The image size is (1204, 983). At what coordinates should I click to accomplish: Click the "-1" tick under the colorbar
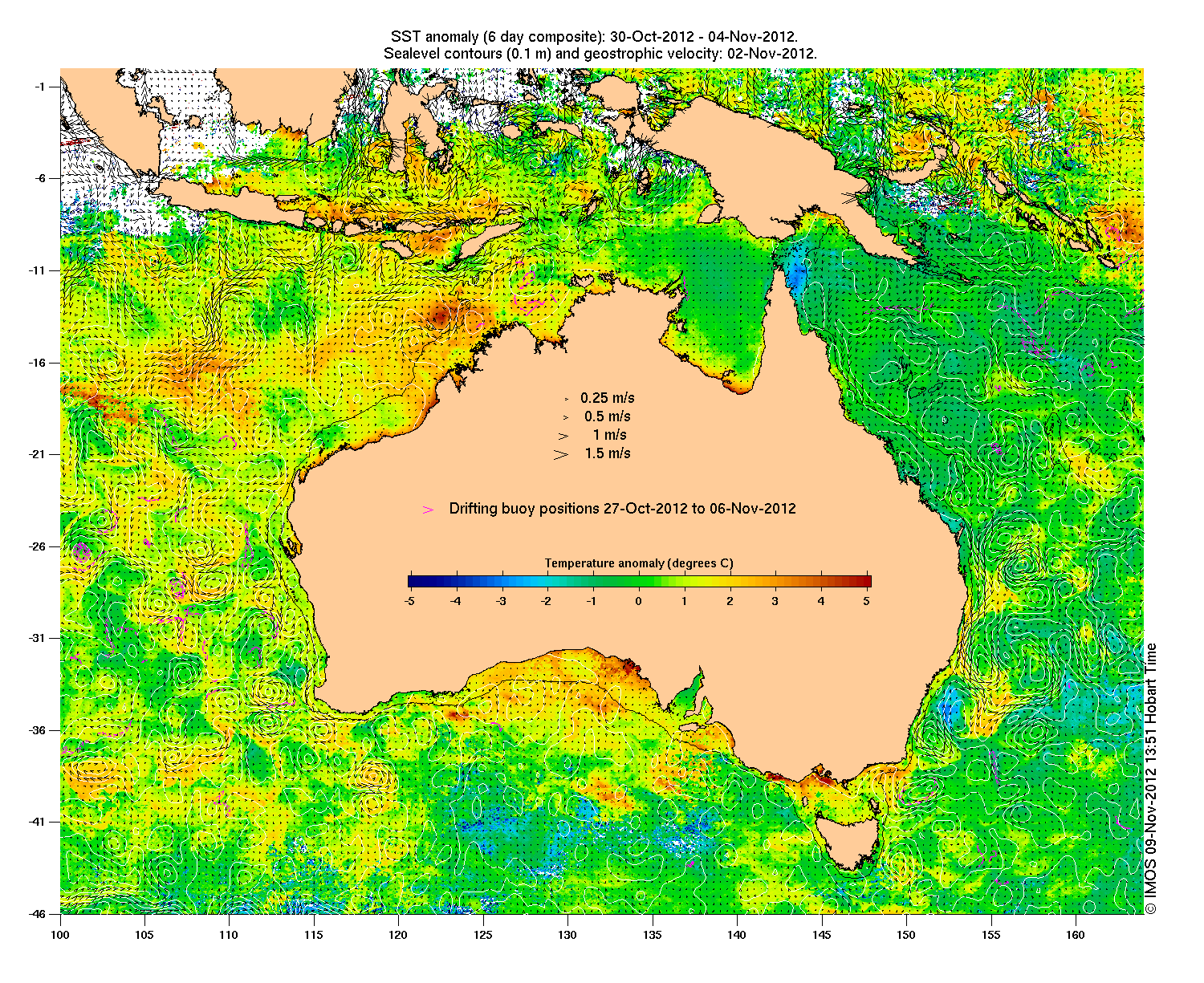point(592,600)
